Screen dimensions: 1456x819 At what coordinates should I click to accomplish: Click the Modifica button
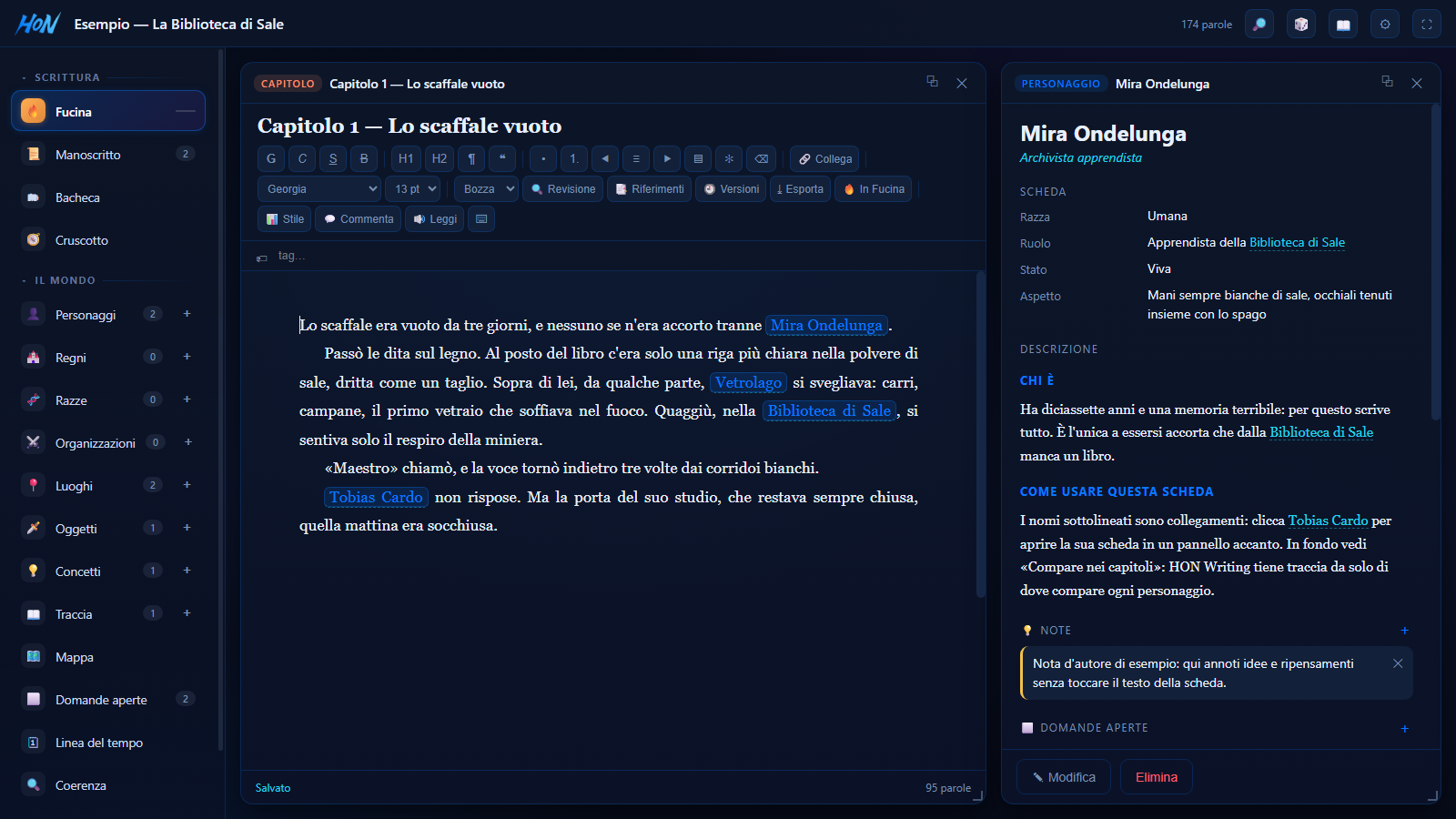(x=1064, y=777)
